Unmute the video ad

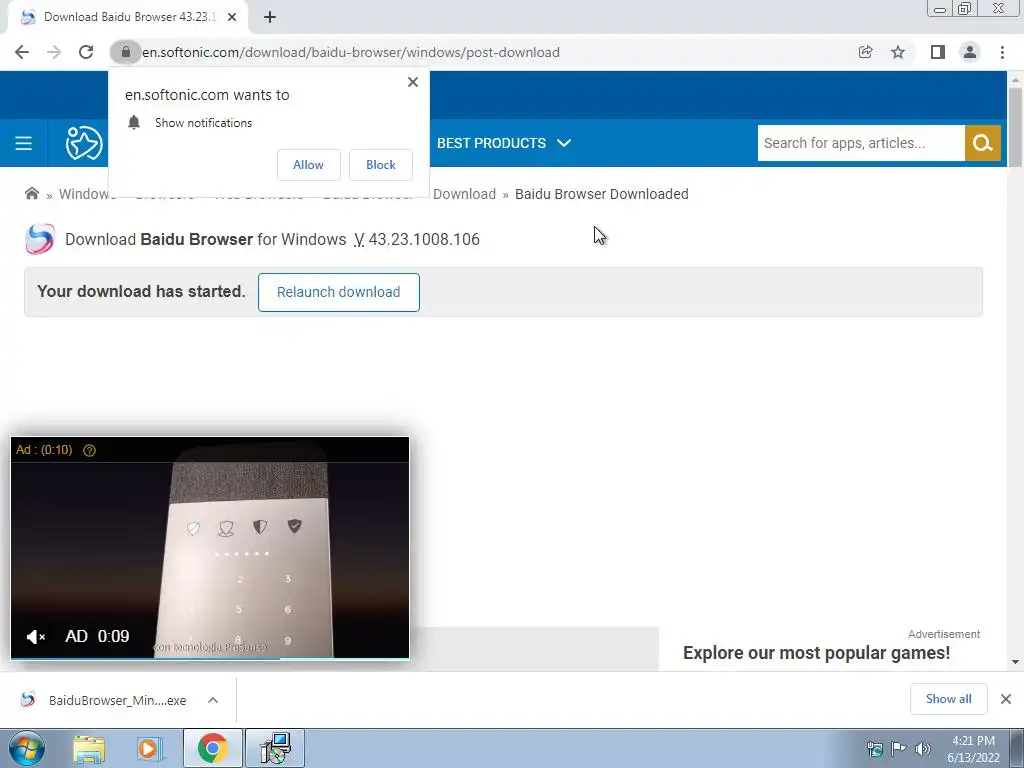point(35,636)
